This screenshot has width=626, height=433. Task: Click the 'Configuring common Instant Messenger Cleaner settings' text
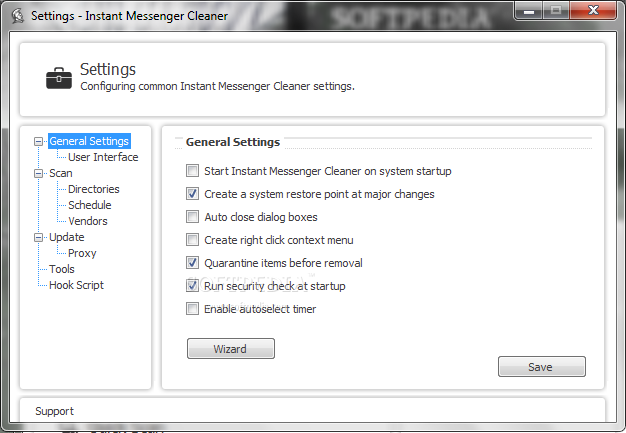click(217, 87)
